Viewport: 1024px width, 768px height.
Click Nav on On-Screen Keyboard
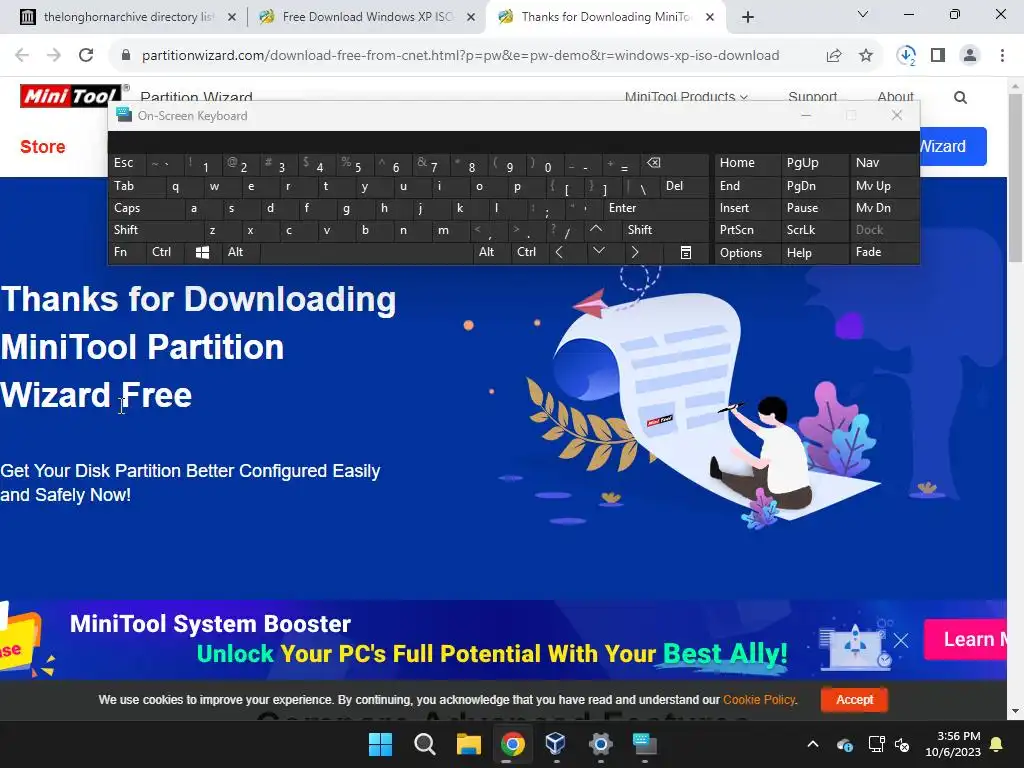(884, 163)
